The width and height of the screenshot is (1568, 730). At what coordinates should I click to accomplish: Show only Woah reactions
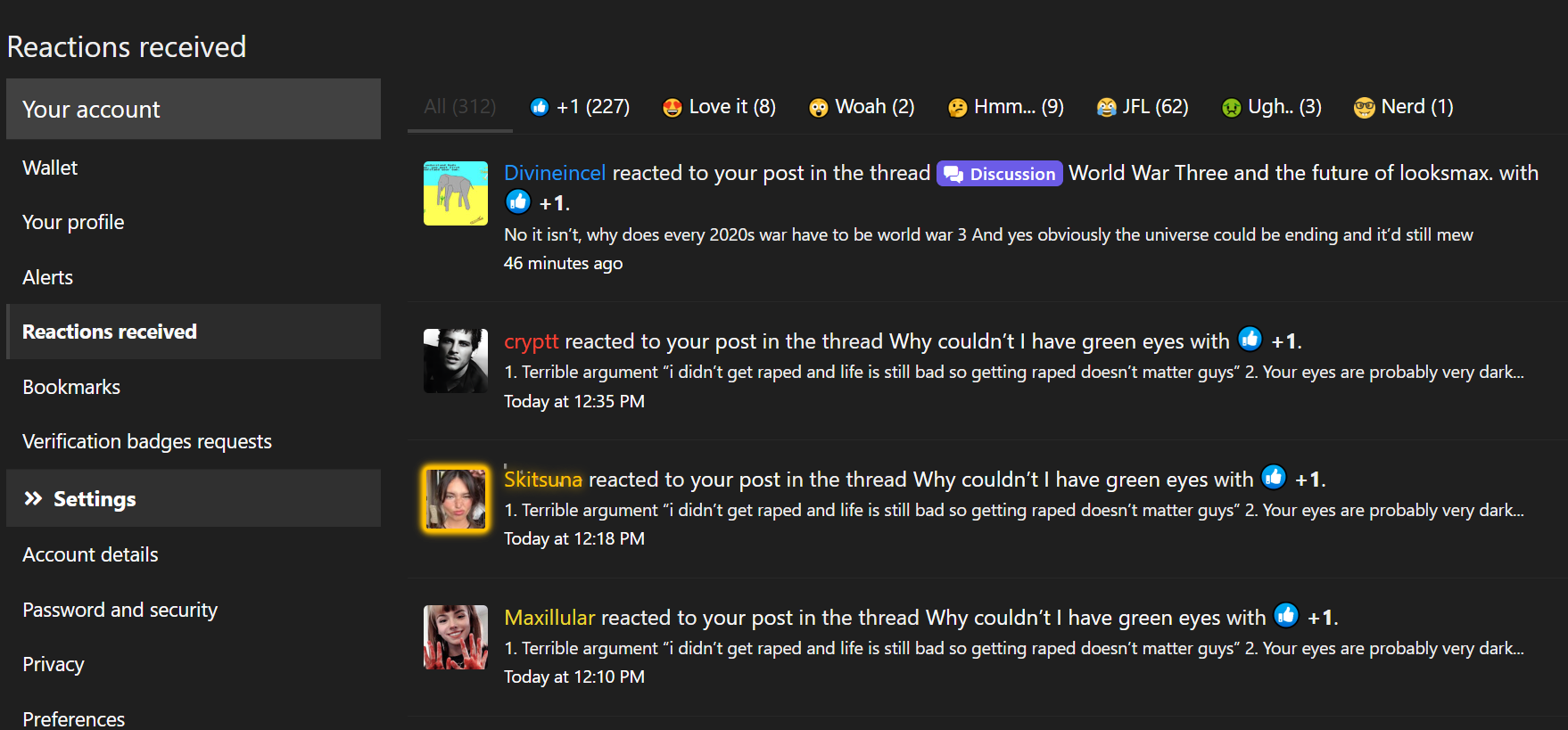click(862, 107)
